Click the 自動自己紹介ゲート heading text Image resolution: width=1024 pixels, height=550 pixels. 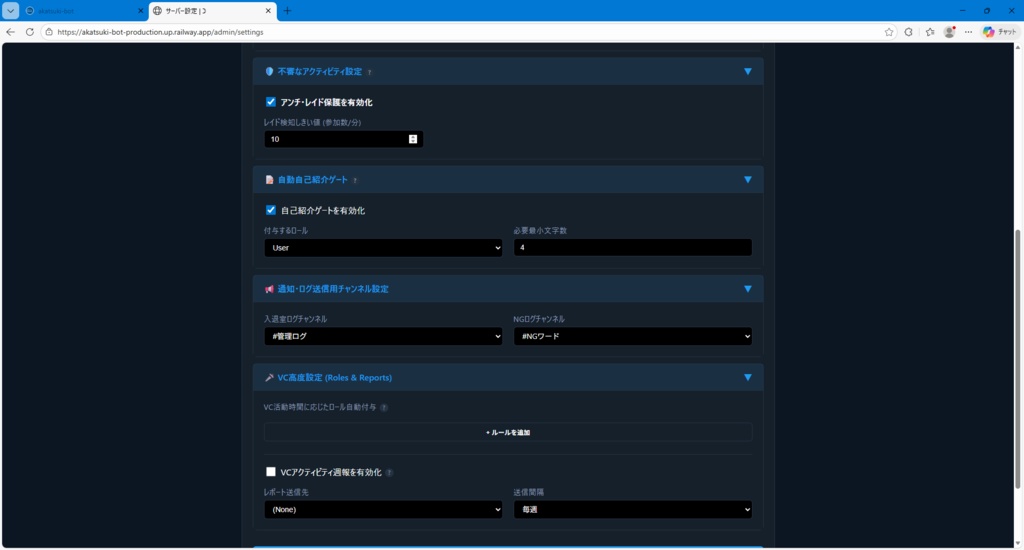(x=313, y=180)
